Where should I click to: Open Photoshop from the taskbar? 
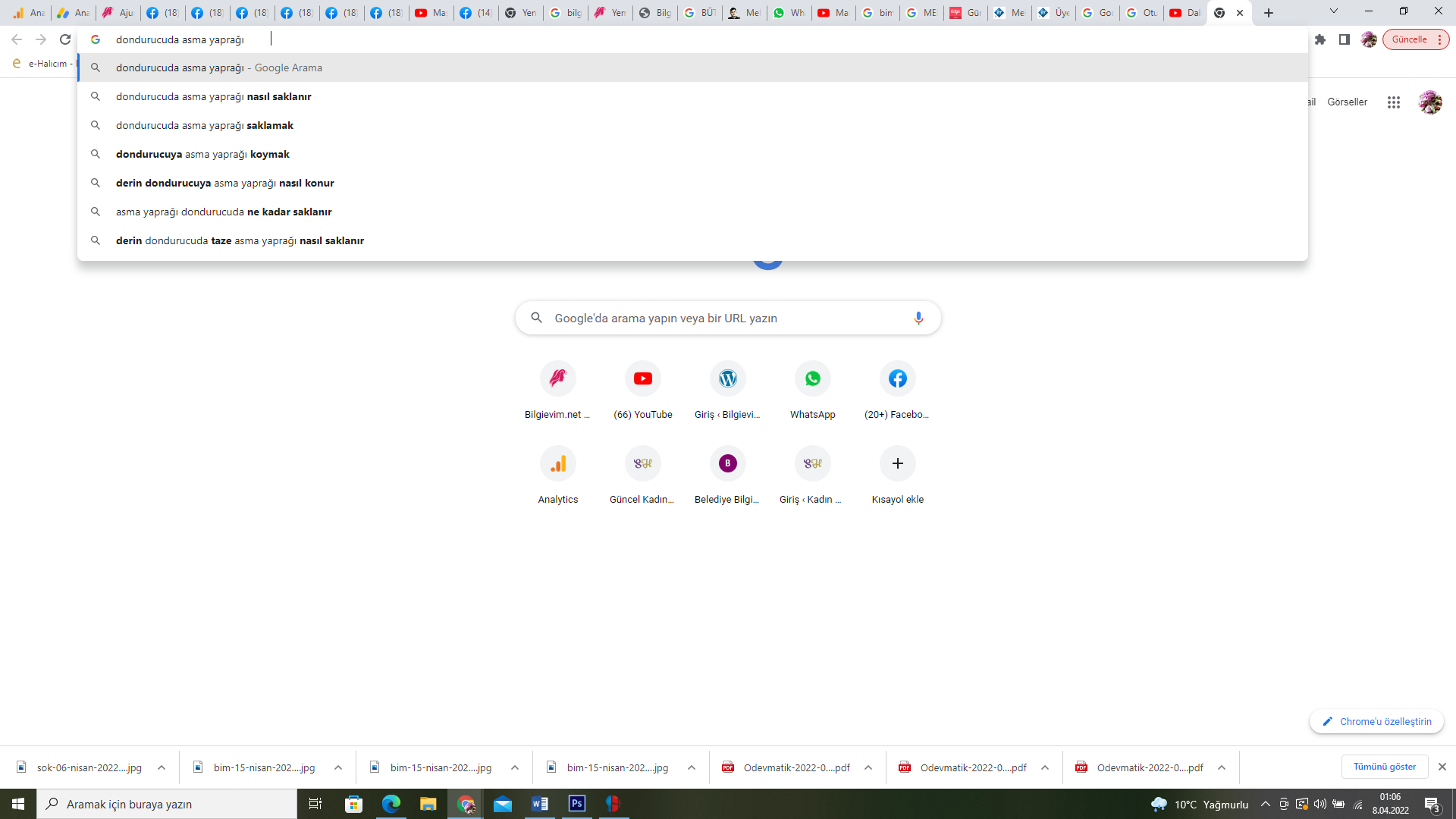(x=576, y=804)
